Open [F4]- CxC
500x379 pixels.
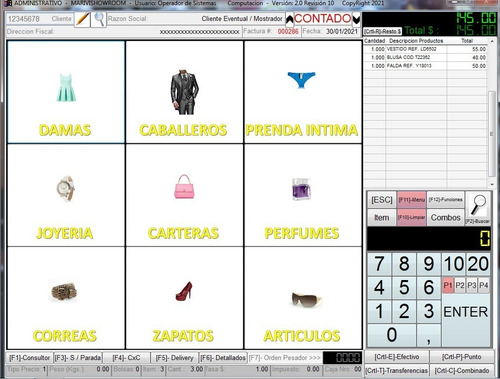[x=126, y=358]
